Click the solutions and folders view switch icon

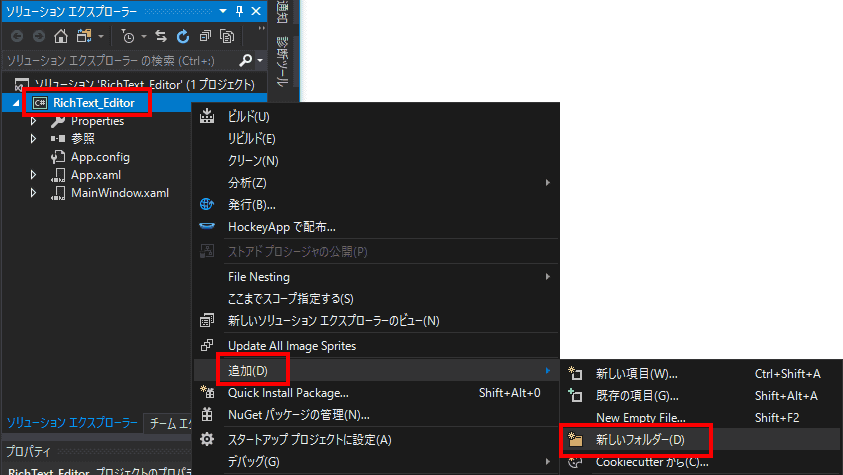pyautogui.click(x=84, y=36)
